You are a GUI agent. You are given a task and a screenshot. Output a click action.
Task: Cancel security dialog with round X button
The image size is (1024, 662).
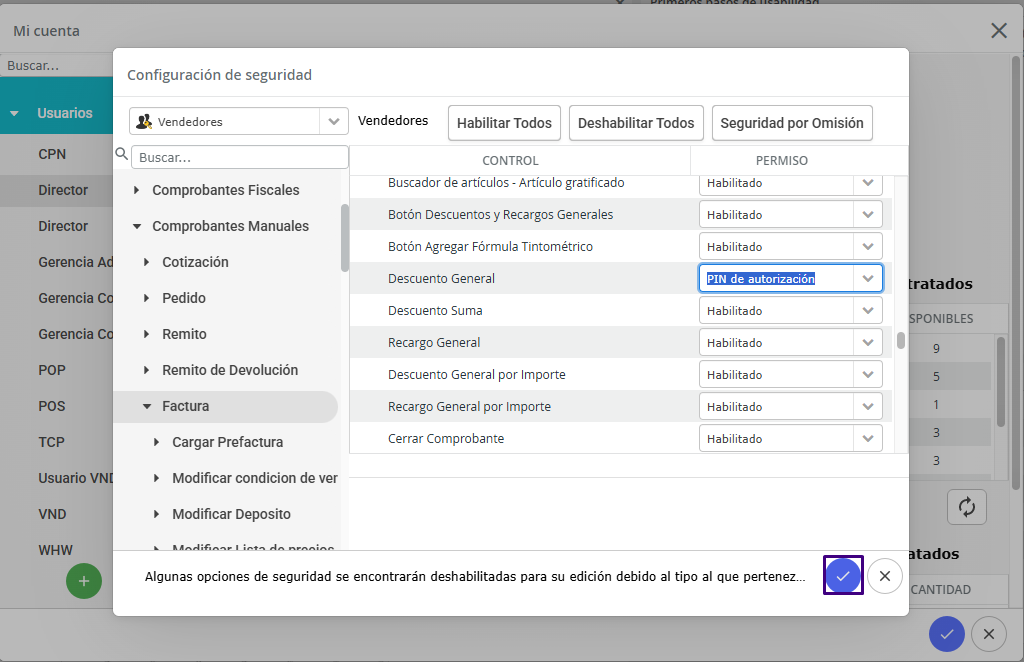(885, 576)
